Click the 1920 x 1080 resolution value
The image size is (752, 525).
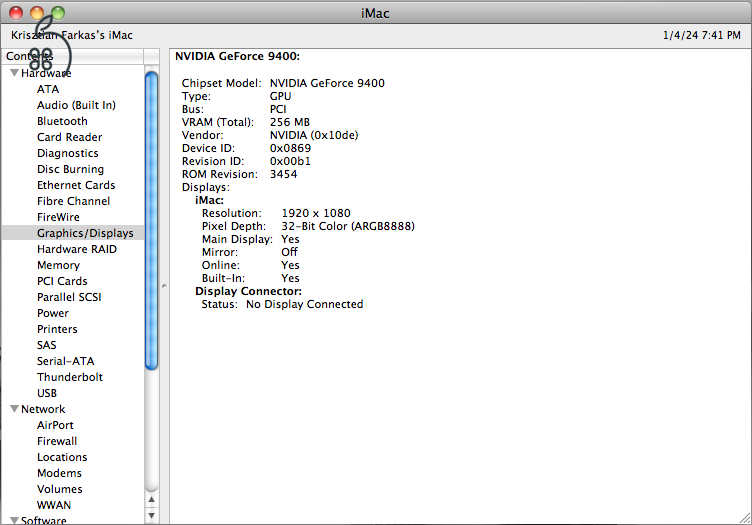(316, 213)
